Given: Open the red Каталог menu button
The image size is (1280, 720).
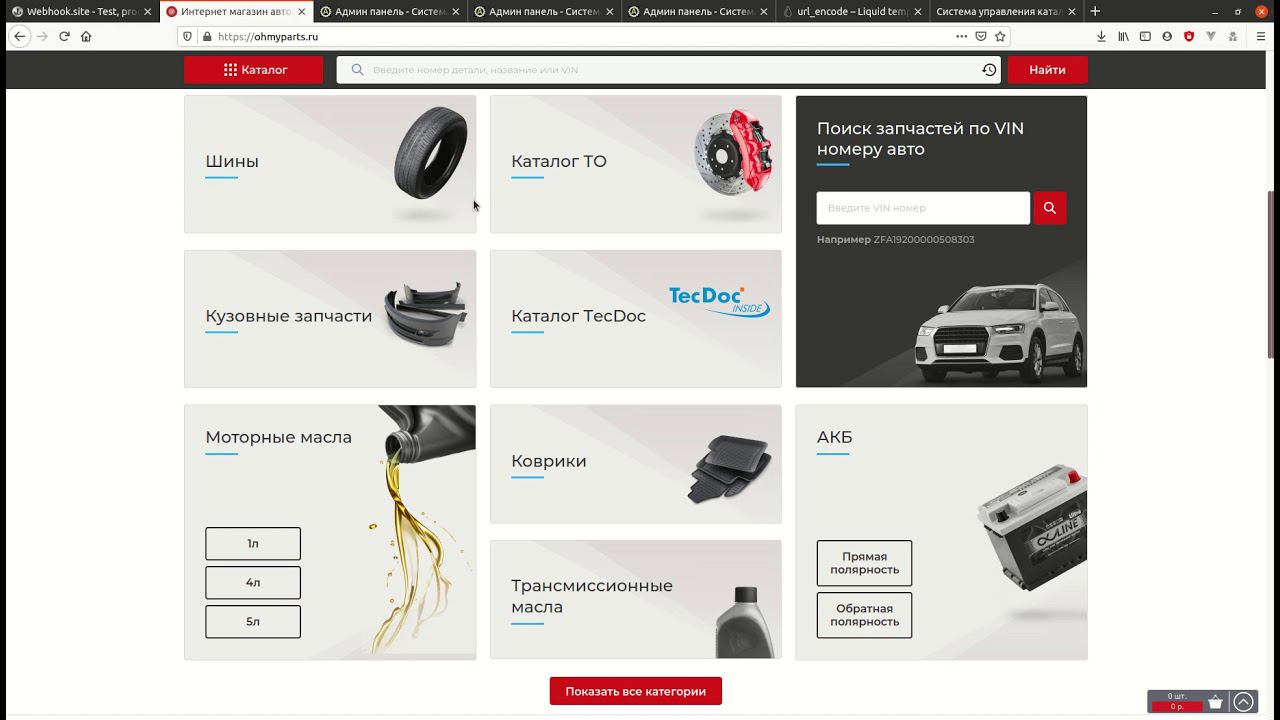Looking at the screenshot, I should 253,70.
